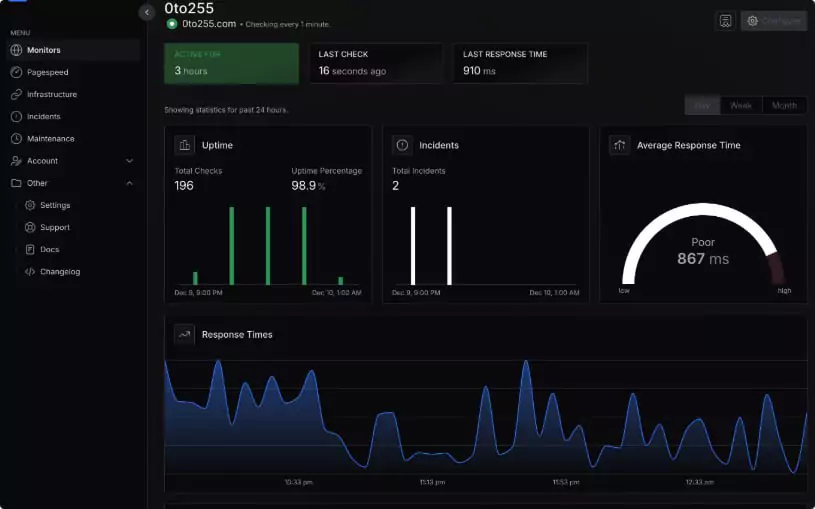Open Docs under Other
Screen dimensions: 815x509
coord(49,250)
